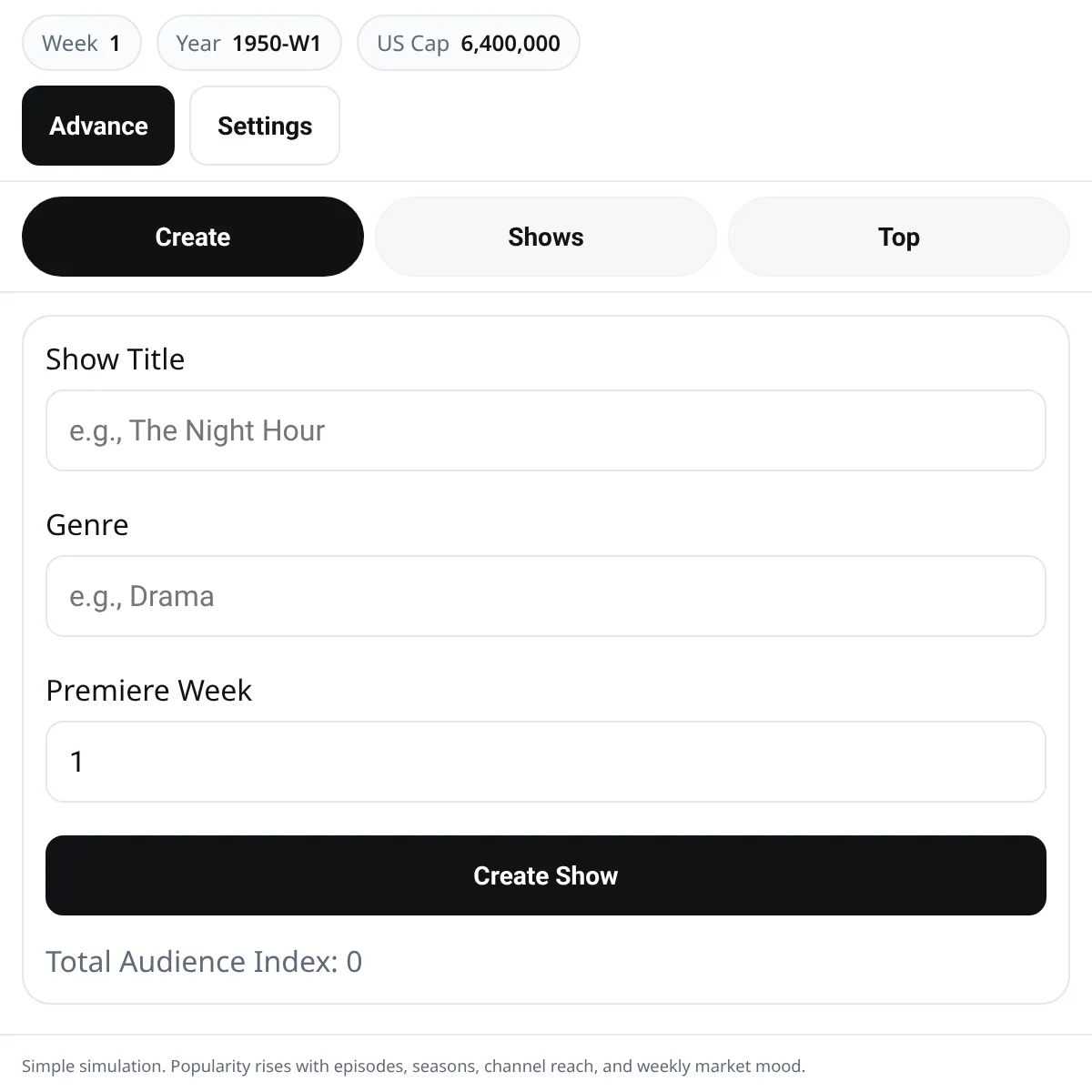The image size is (1092, 1092).
Task: Open the Settings panel
Action: (x=265, y=126)
